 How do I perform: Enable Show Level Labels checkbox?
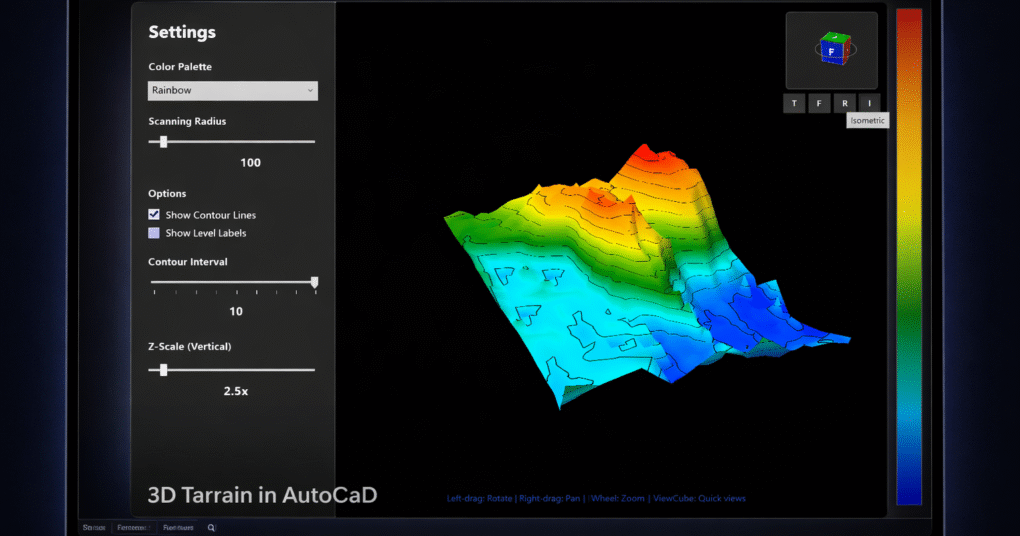[x=154, y=233]
